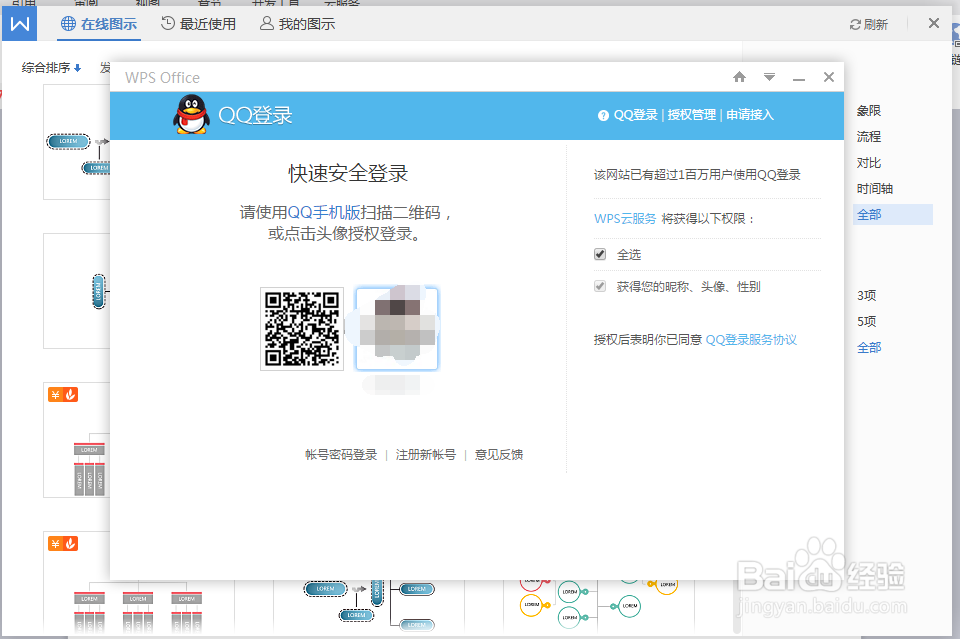Close the online diagram panel

pos(934,23)
